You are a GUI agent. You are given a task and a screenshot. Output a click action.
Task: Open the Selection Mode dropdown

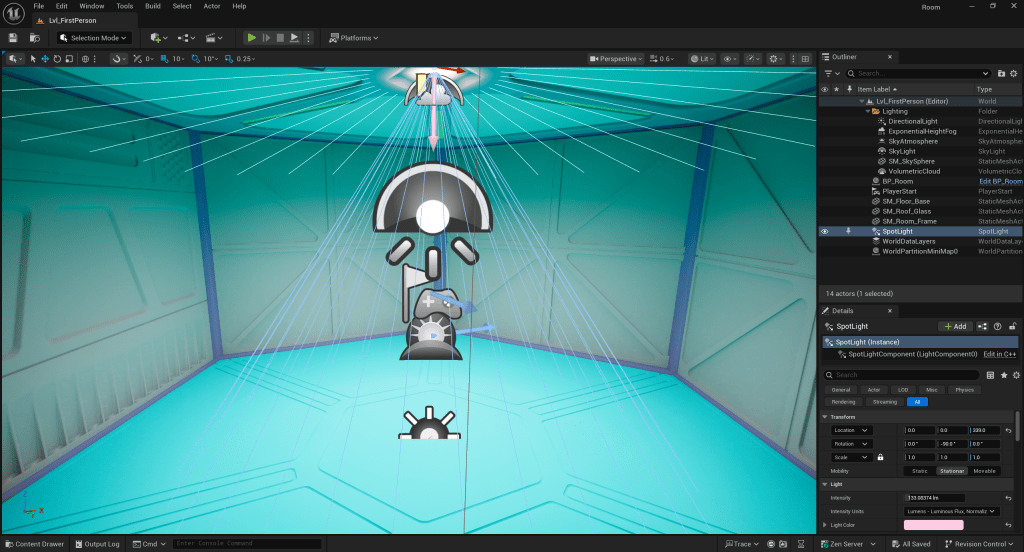pyautogui.click(x=94, y=38)
